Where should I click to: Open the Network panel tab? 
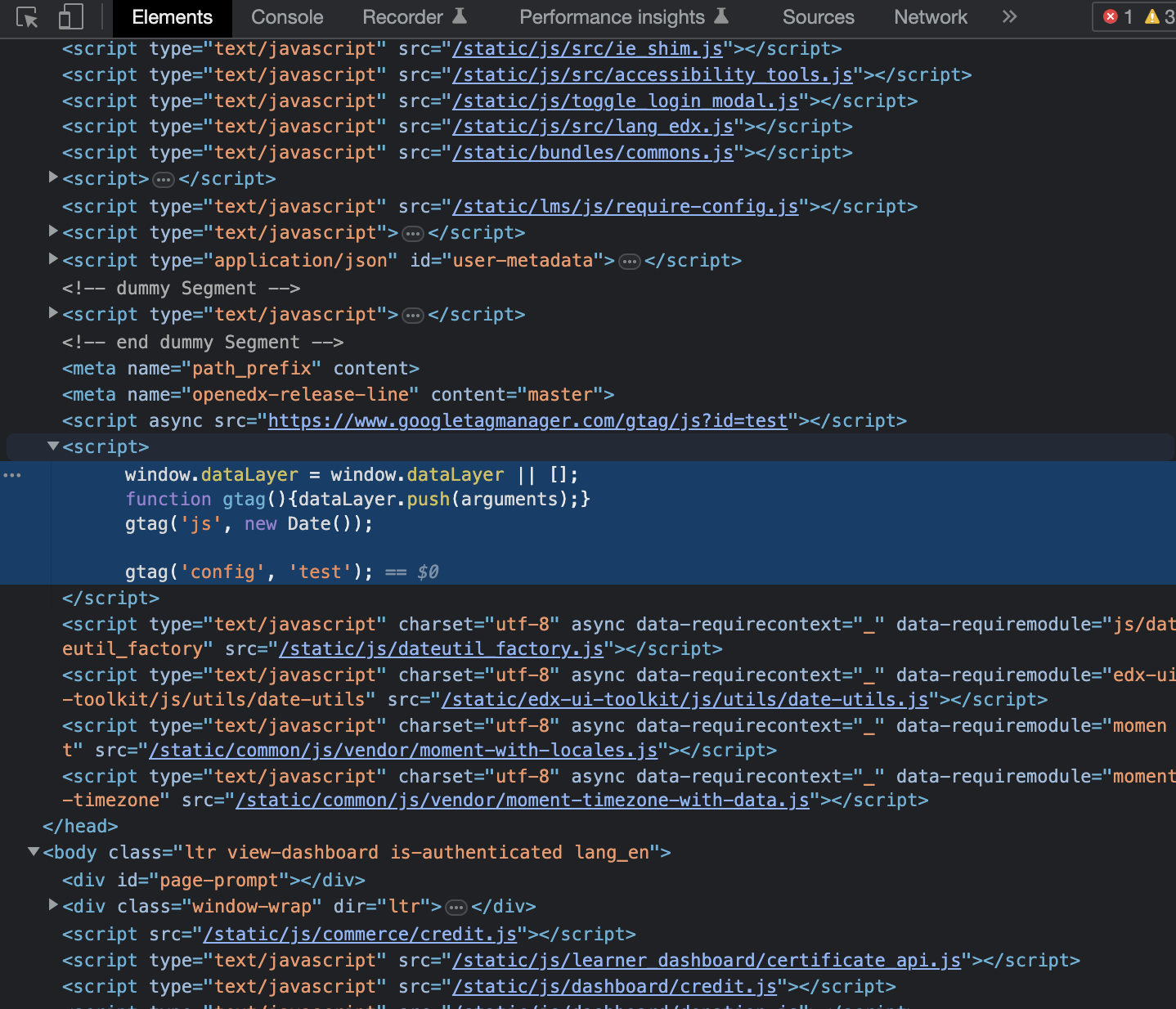coord(931,16)
